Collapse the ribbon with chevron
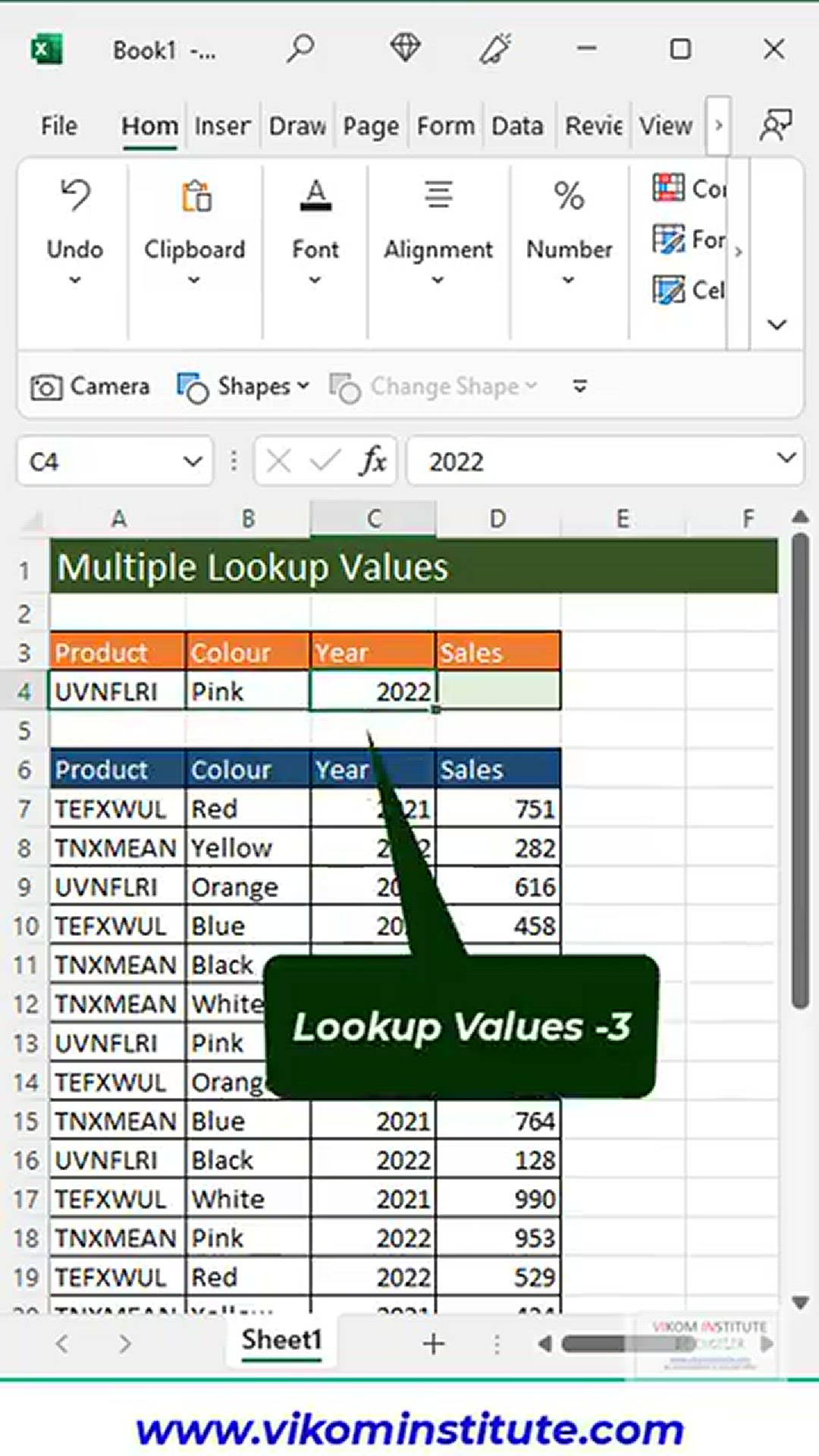Viewport: 819px width, 1456px height. 777,325
